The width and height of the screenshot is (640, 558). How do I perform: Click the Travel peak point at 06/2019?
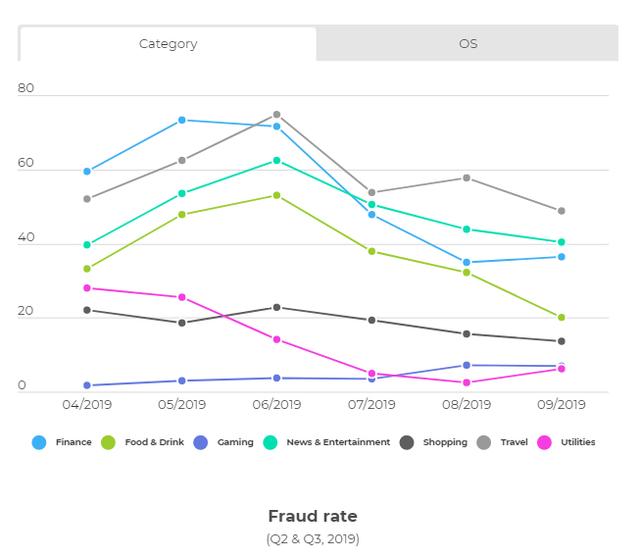pos(277,115)
